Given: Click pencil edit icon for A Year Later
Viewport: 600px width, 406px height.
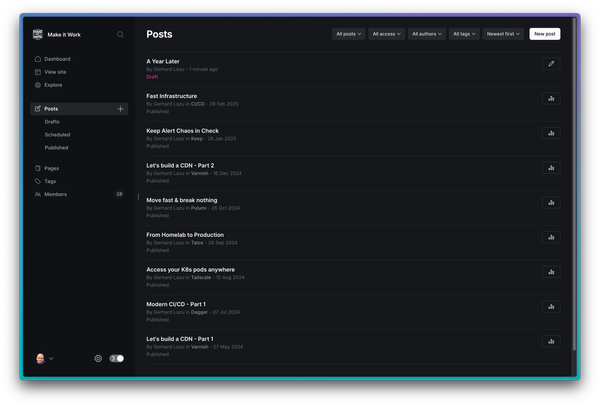Looking at the screenshot, I should click(x=551, y=64).
